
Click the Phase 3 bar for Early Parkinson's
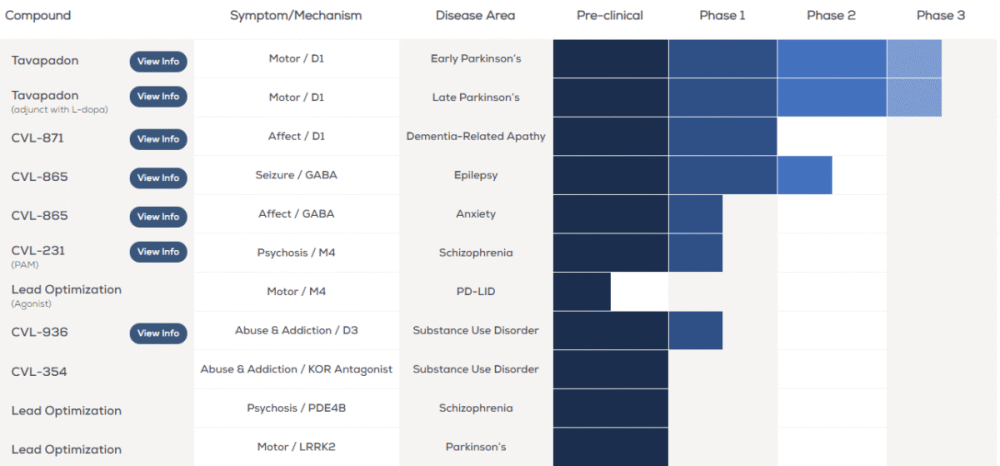click(914, 59)
